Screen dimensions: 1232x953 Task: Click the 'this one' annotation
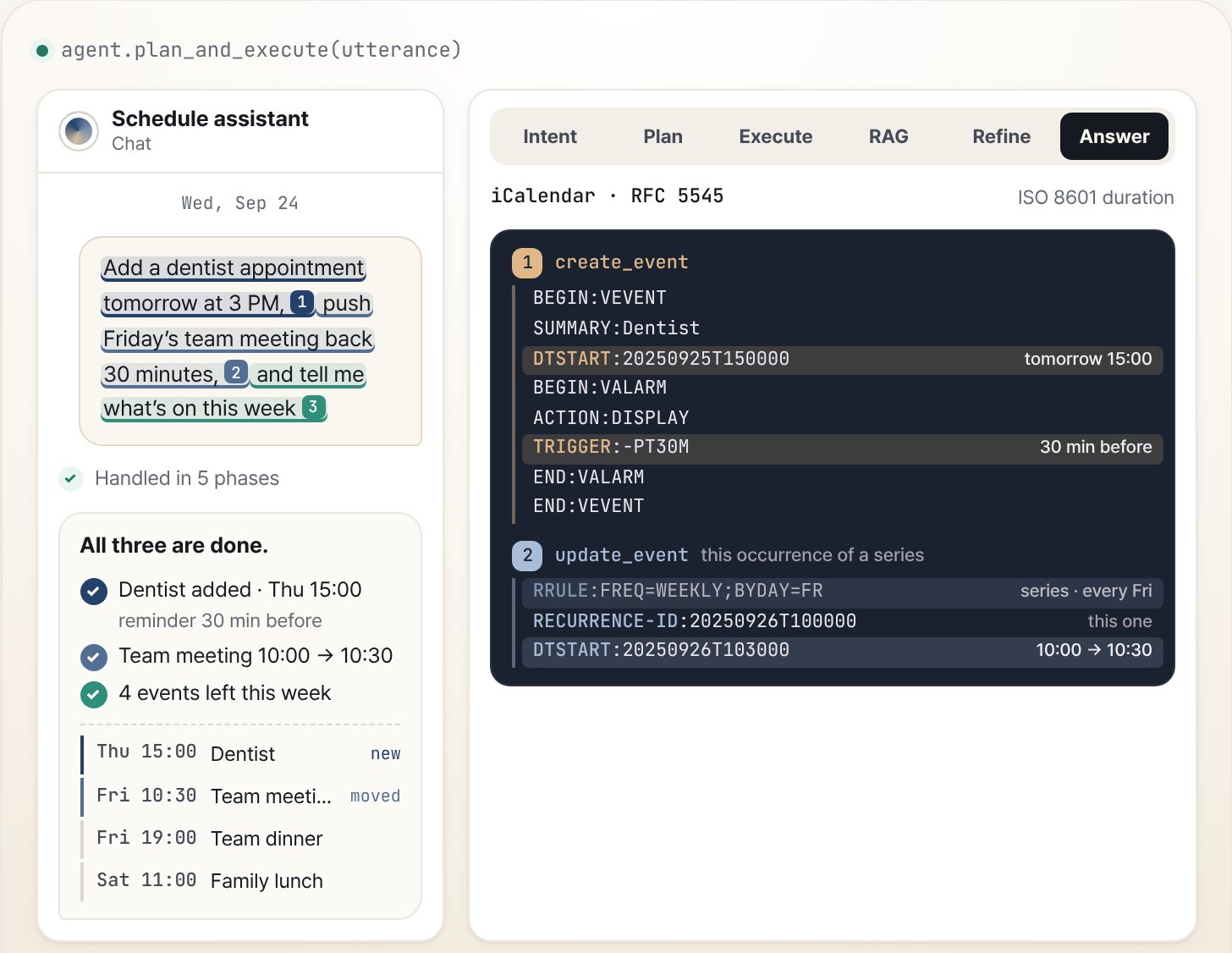(1119, 621)
